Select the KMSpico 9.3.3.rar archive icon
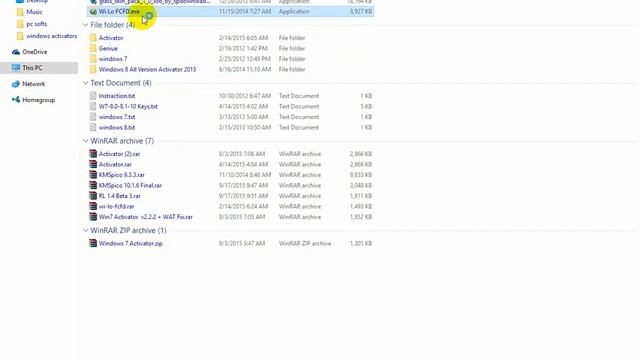 [93, 175]
